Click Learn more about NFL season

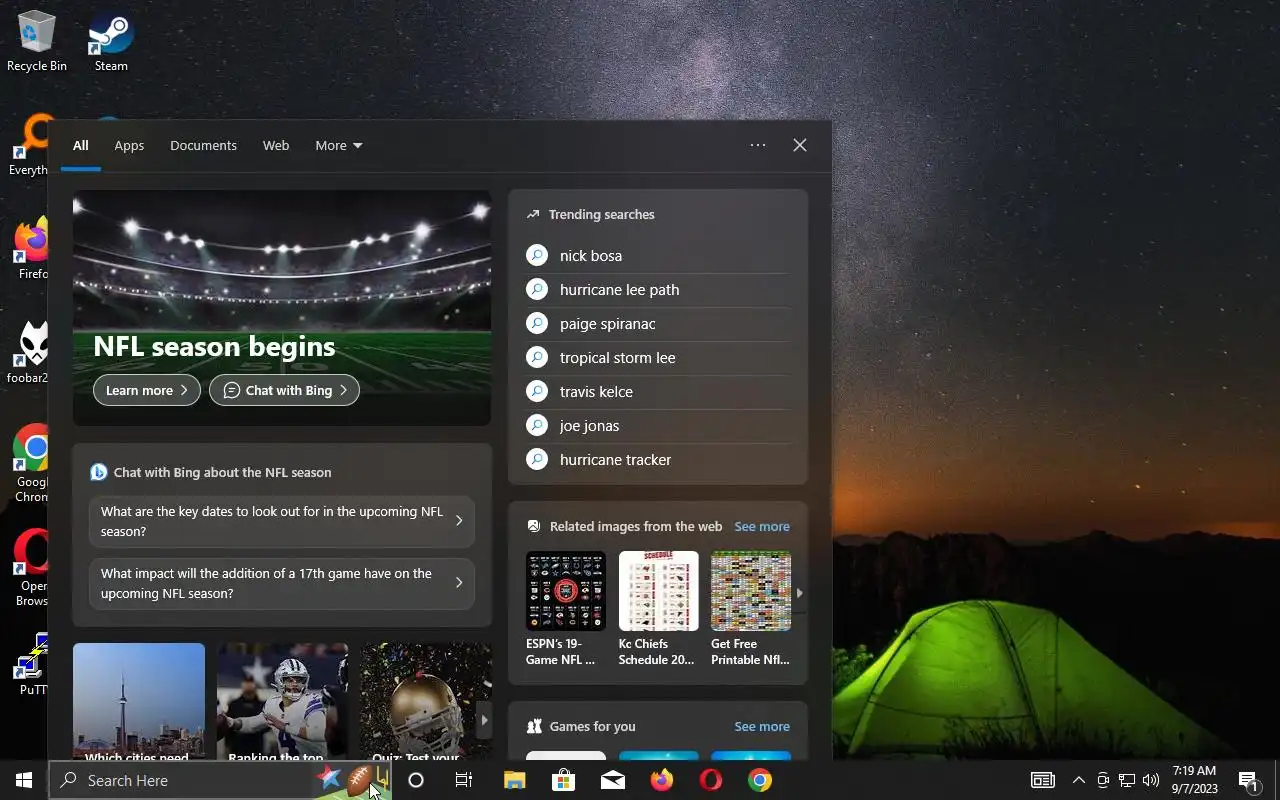[x=147, y=390]
